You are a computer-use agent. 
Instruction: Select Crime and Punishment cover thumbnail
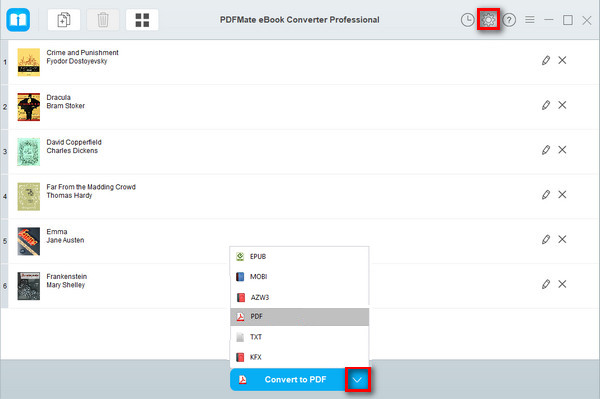pos(29,62)
